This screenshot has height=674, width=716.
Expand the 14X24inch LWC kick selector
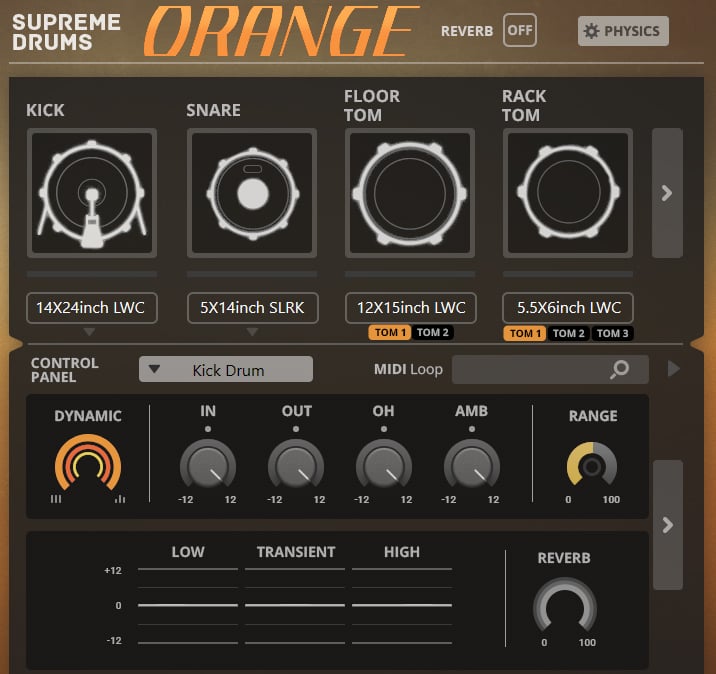click(91, 308)
